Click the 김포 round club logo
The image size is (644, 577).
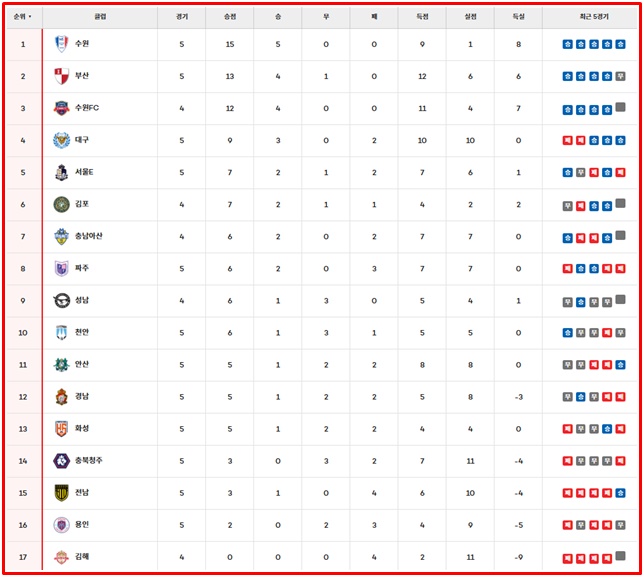(62, 204)
